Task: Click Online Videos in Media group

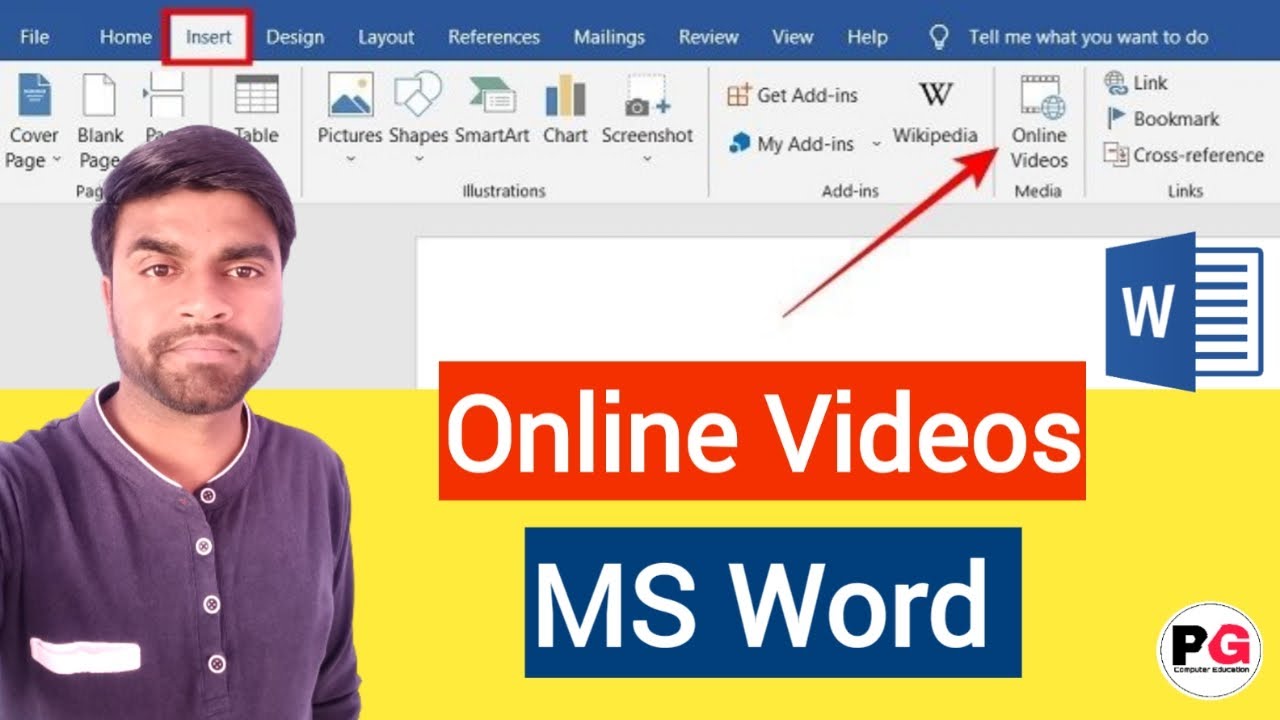Action: point(1039,120)
